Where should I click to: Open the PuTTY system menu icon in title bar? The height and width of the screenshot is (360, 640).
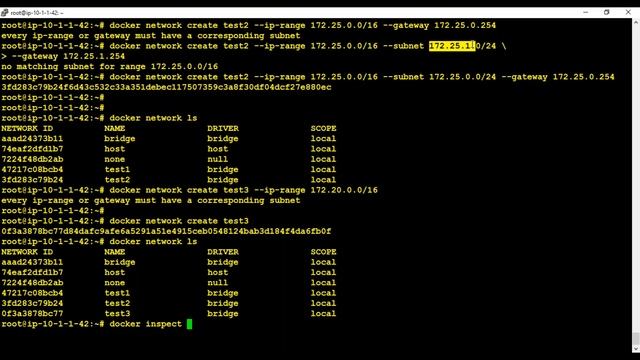pos(4,13)
